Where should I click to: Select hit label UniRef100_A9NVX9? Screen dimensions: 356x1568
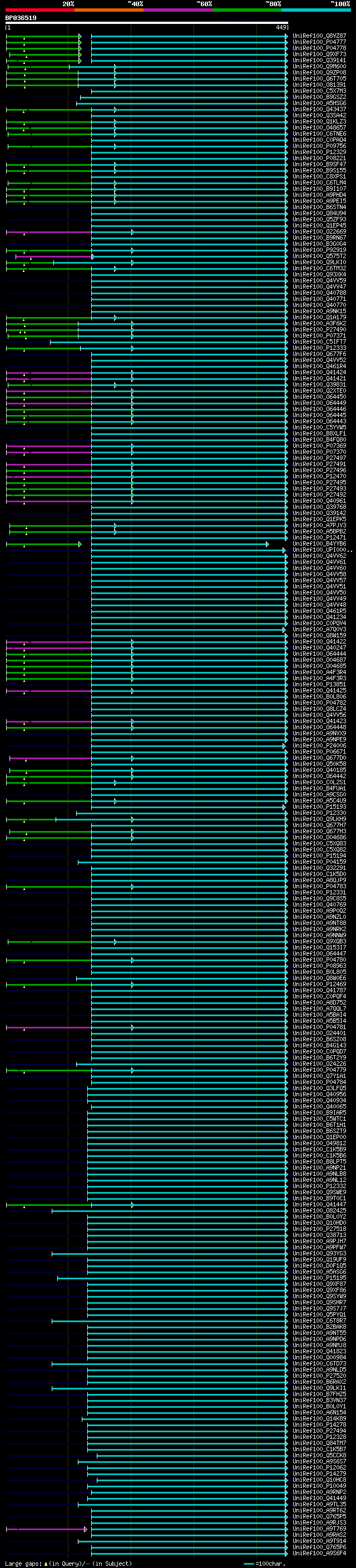(319, 734)
